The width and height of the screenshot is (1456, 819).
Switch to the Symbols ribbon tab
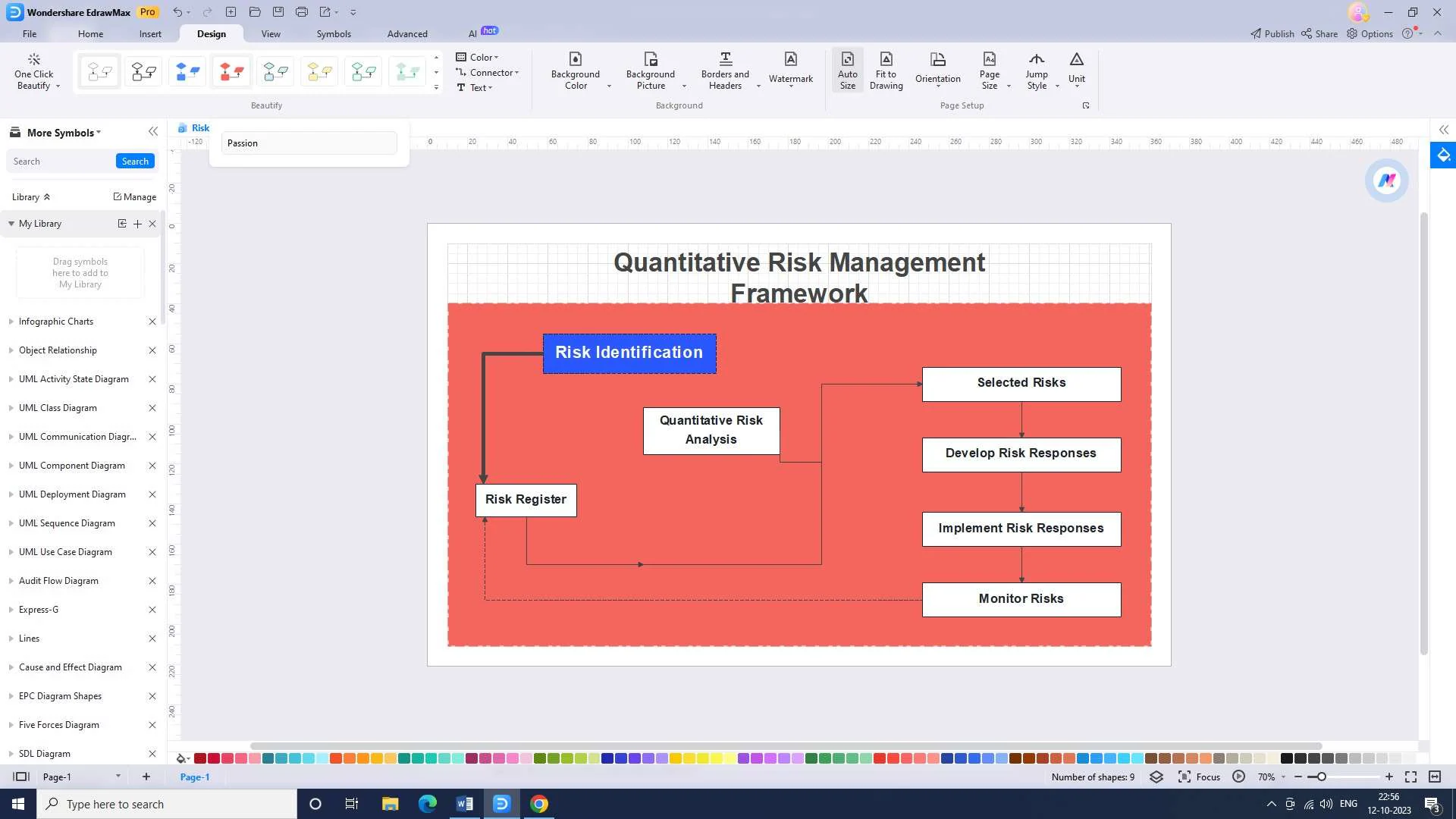coord(334,33)
